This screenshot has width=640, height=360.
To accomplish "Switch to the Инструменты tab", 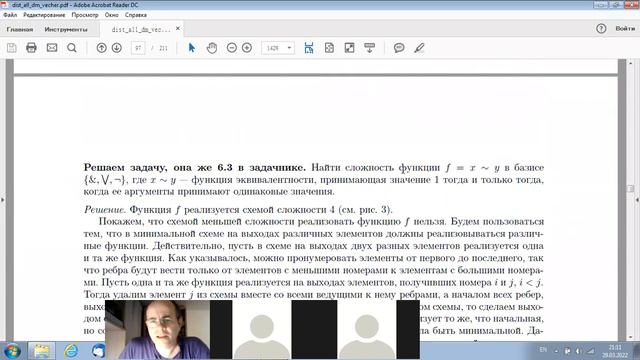I will coord(66,29).
